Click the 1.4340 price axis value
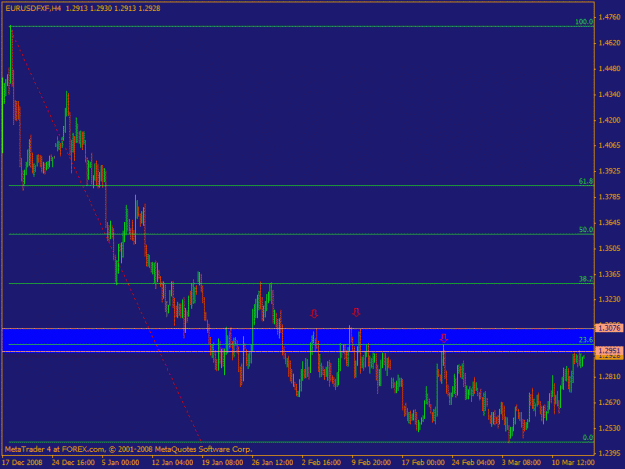Screen dimensions: 625x469 [x=610, y=94]
